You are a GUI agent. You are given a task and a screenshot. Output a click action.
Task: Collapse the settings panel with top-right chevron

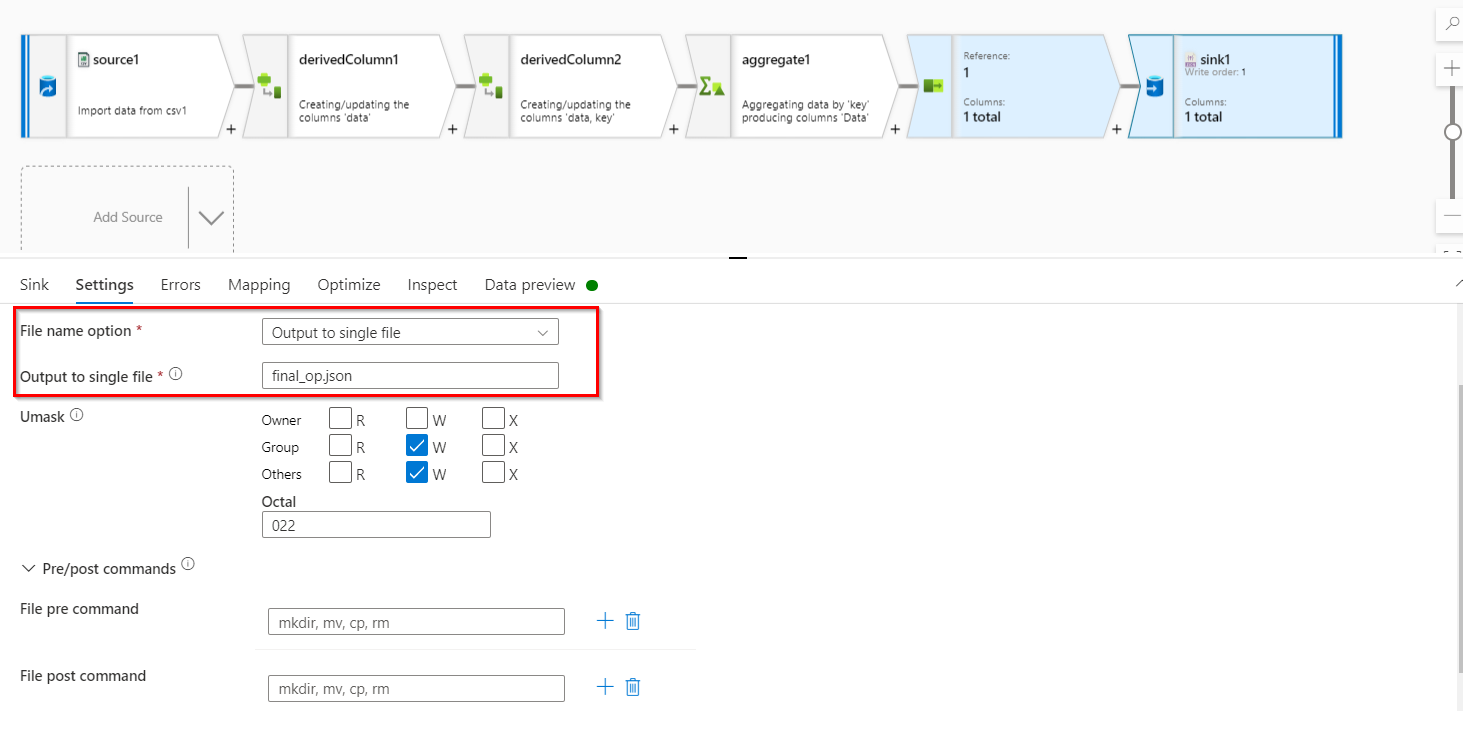click(x=1458, y=285)
